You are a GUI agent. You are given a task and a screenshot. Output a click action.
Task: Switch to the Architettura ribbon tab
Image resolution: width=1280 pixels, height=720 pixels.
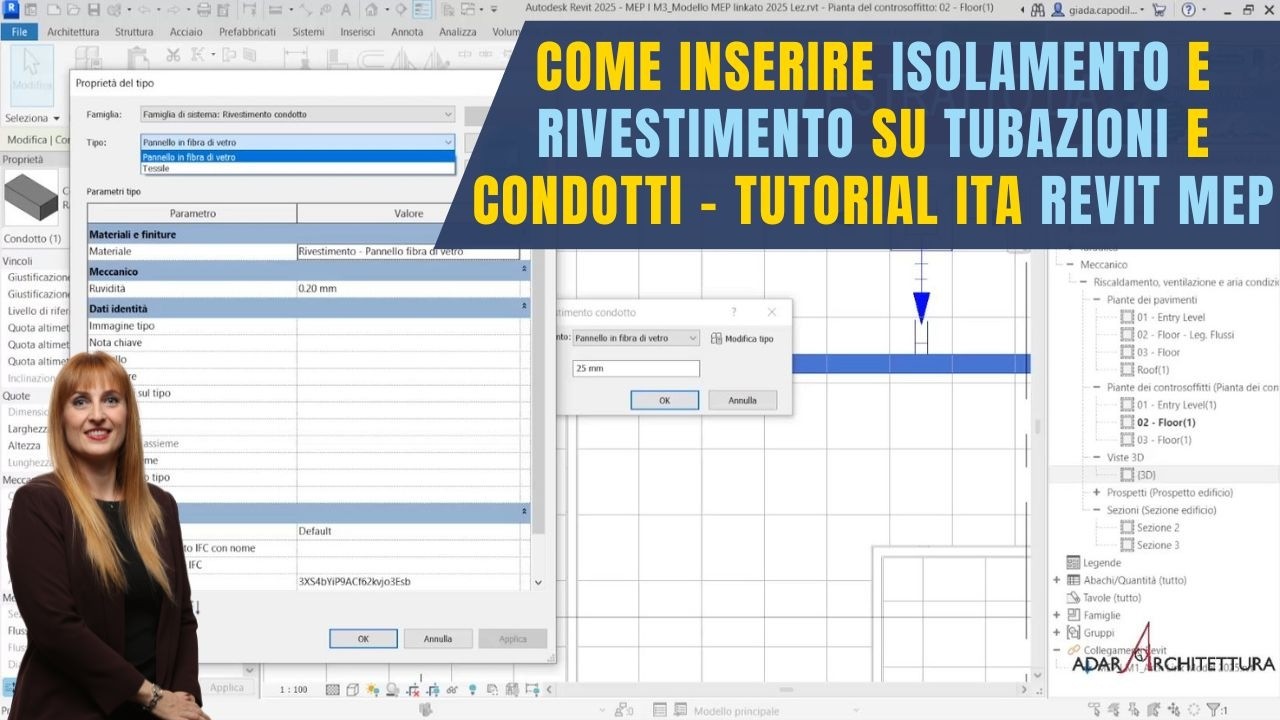pos(73,32)
